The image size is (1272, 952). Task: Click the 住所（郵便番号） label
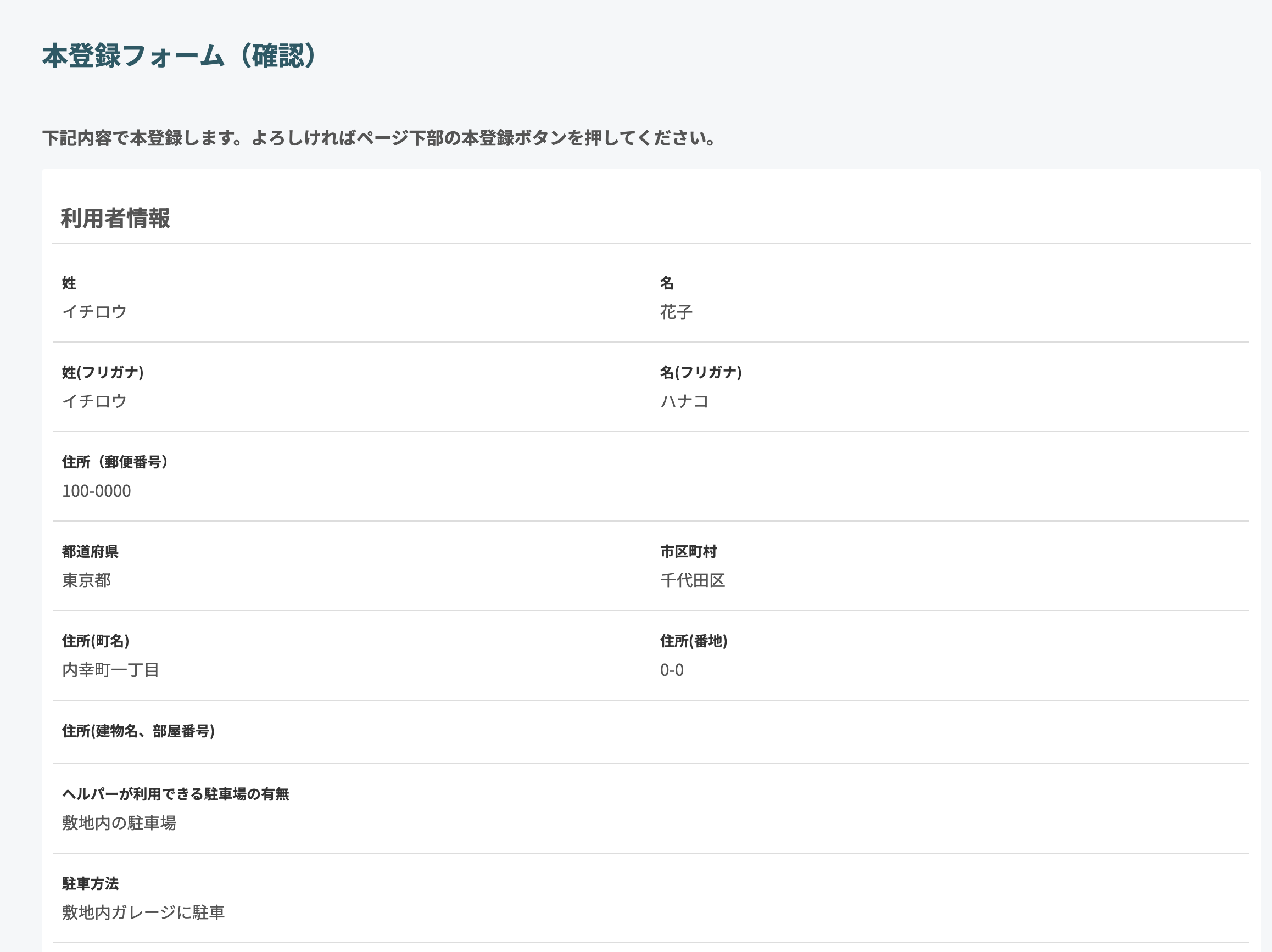(115, 462)
